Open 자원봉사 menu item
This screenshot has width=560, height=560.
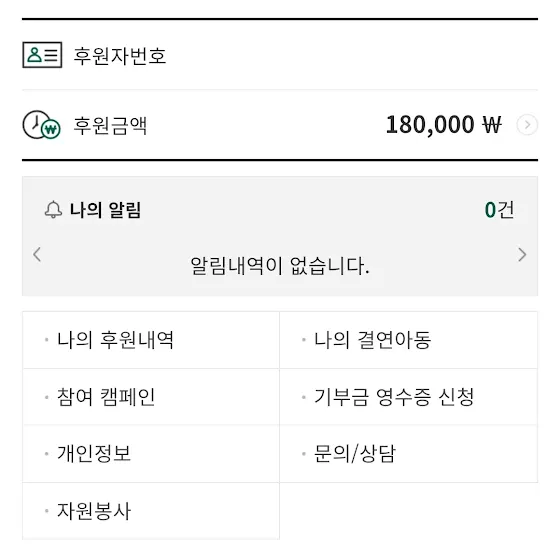click(151, 511)
